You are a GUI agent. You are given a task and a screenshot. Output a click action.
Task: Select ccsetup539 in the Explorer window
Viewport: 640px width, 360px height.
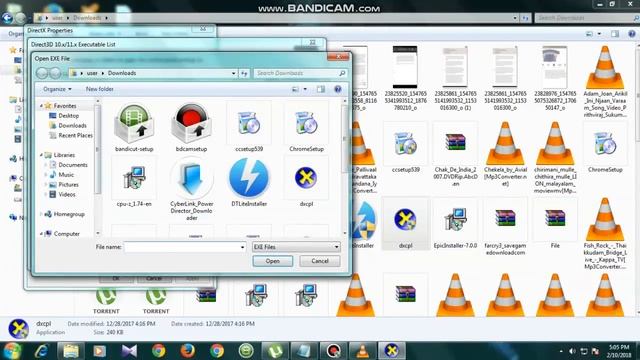point(405,148)
